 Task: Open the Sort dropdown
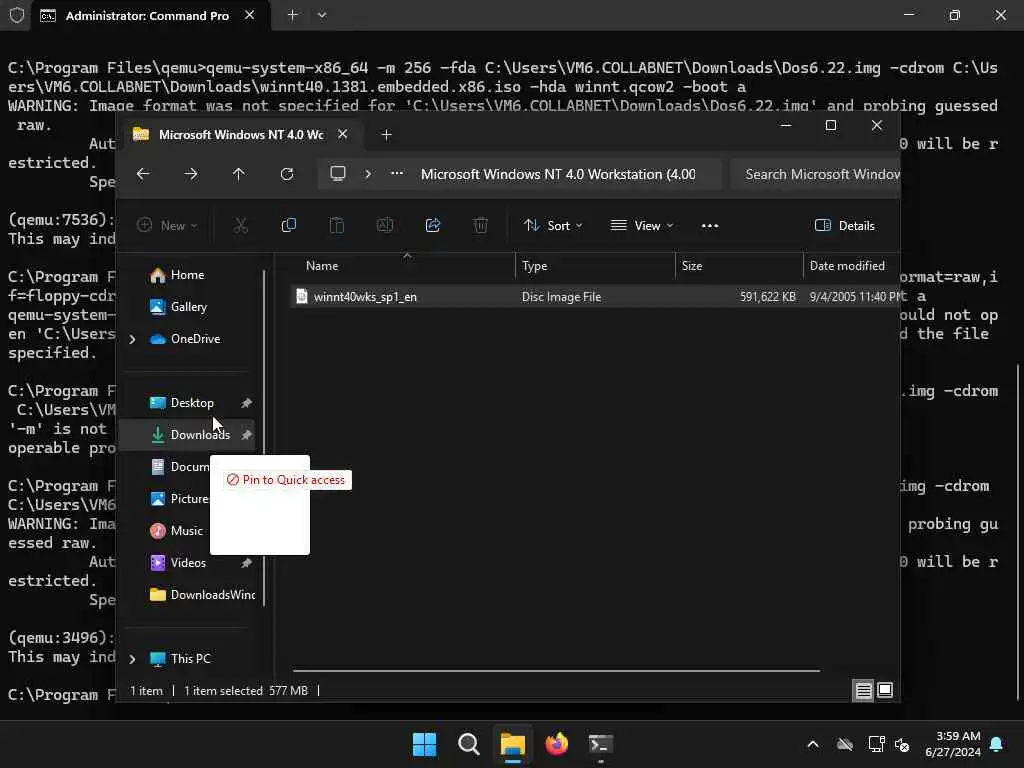[552, 225]
